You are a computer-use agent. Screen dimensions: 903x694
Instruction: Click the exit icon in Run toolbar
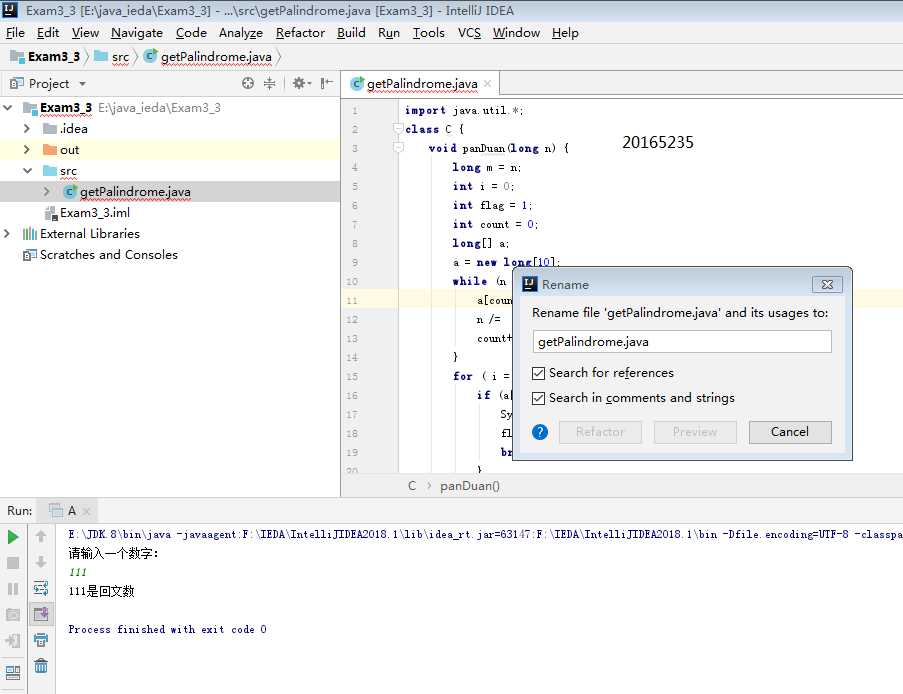tap(13, 640)
